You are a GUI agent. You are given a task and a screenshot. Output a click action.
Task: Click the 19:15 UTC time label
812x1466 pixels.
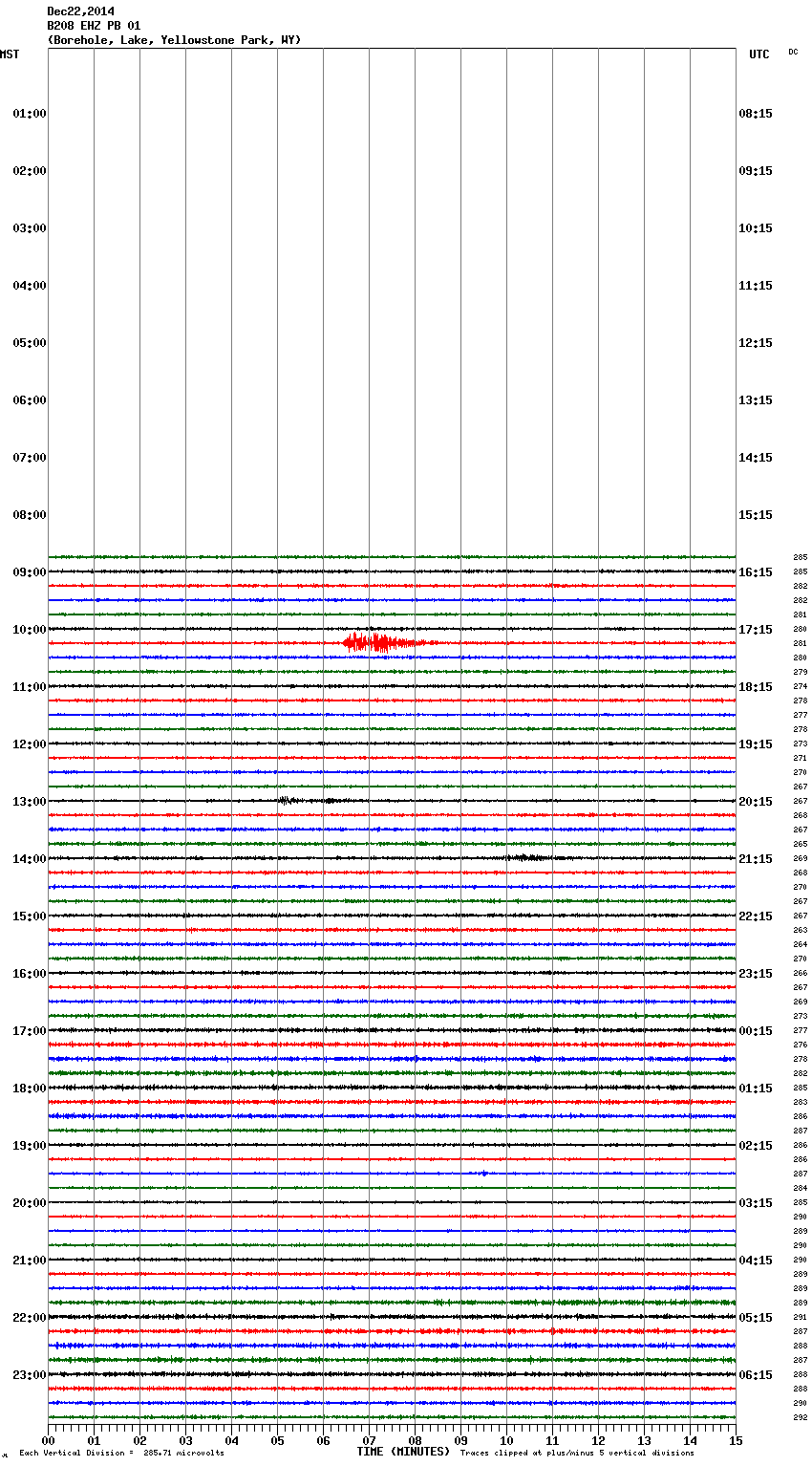point(756,744)
